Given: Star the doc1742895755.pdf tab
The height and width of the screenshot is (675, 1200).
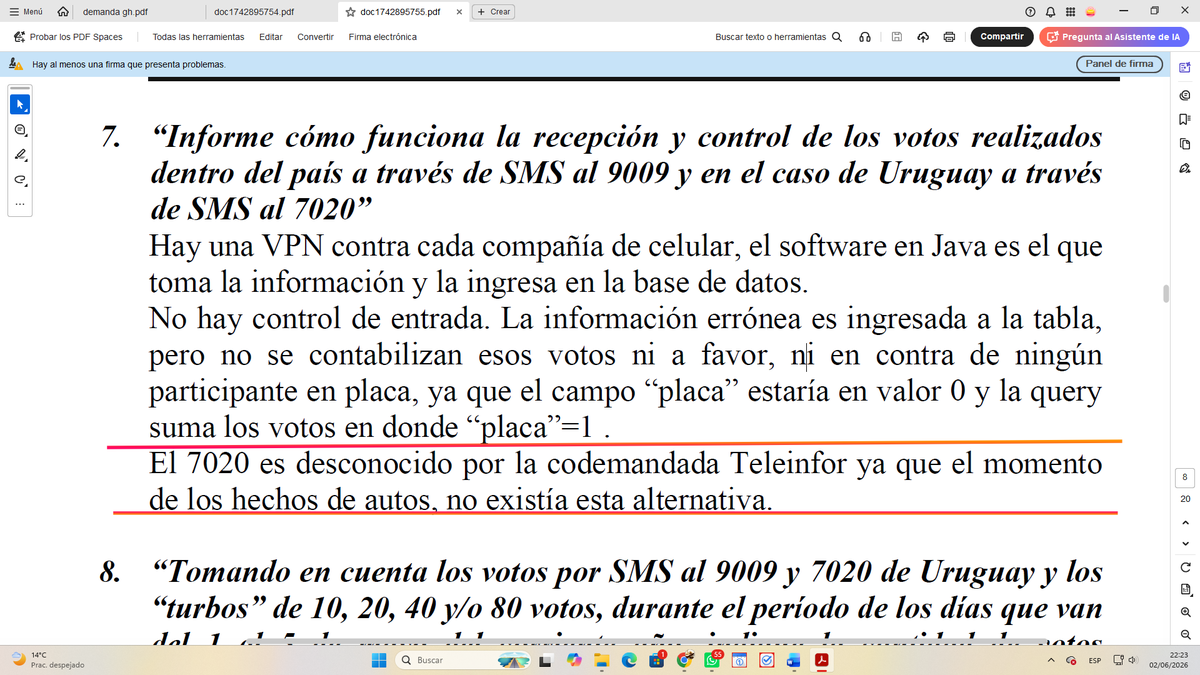Looking at the screenshot, I should (350, 12).
